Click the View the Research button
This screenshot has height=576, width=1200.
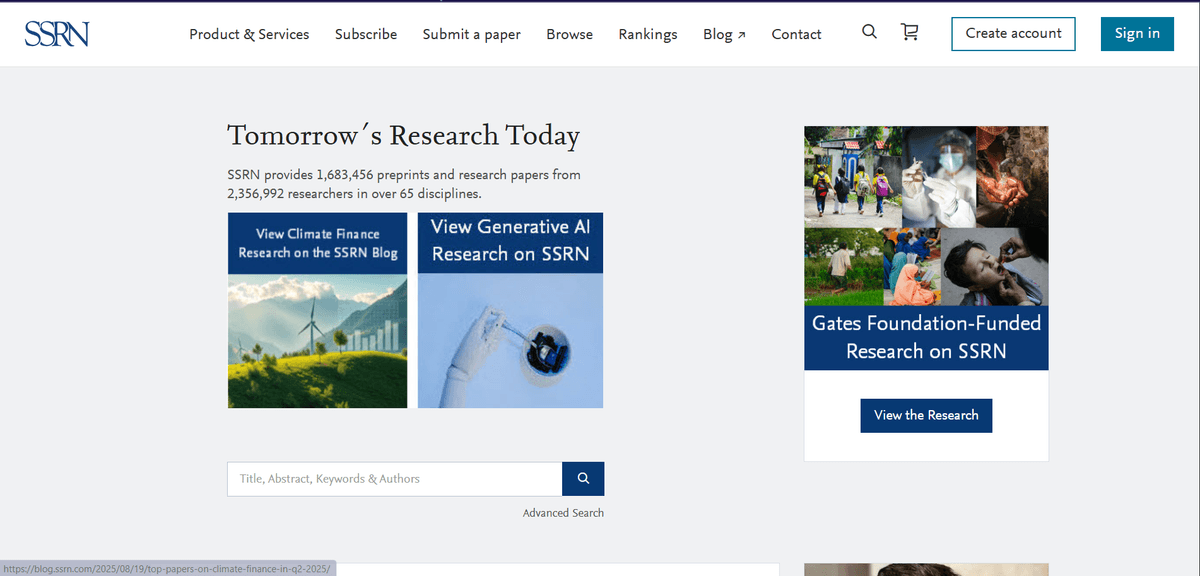pyautogui.click(x=926, y=415)
